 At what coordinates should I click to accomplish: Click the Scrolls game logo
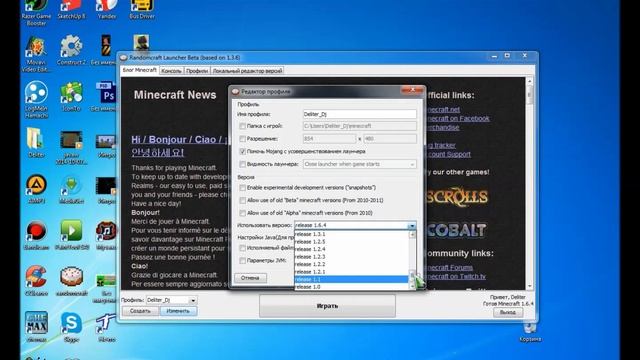click(x=457, y=198)
